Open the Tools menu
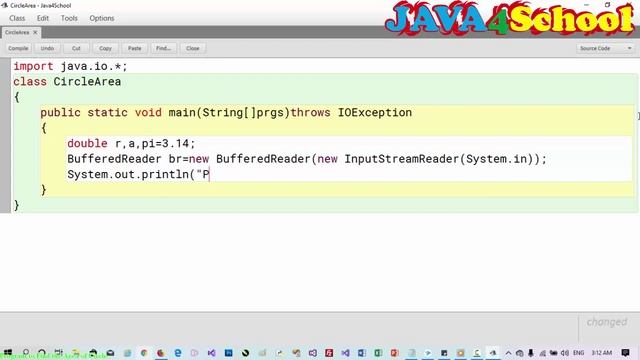Viewport: 640px width, 360px height. pos(69,18)
